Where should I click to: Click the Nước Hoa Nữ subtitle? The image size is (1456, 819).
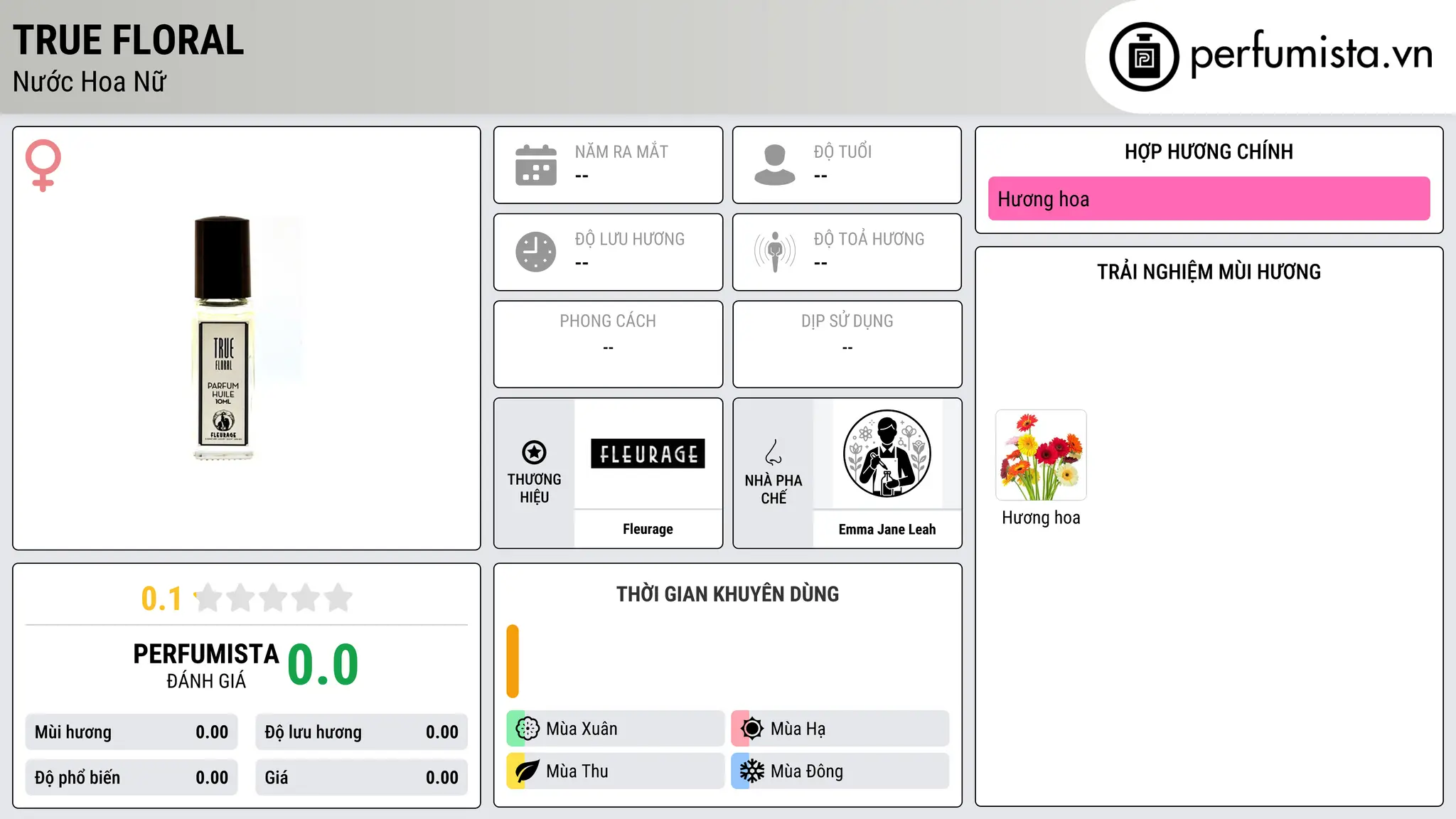click(90, 82)
